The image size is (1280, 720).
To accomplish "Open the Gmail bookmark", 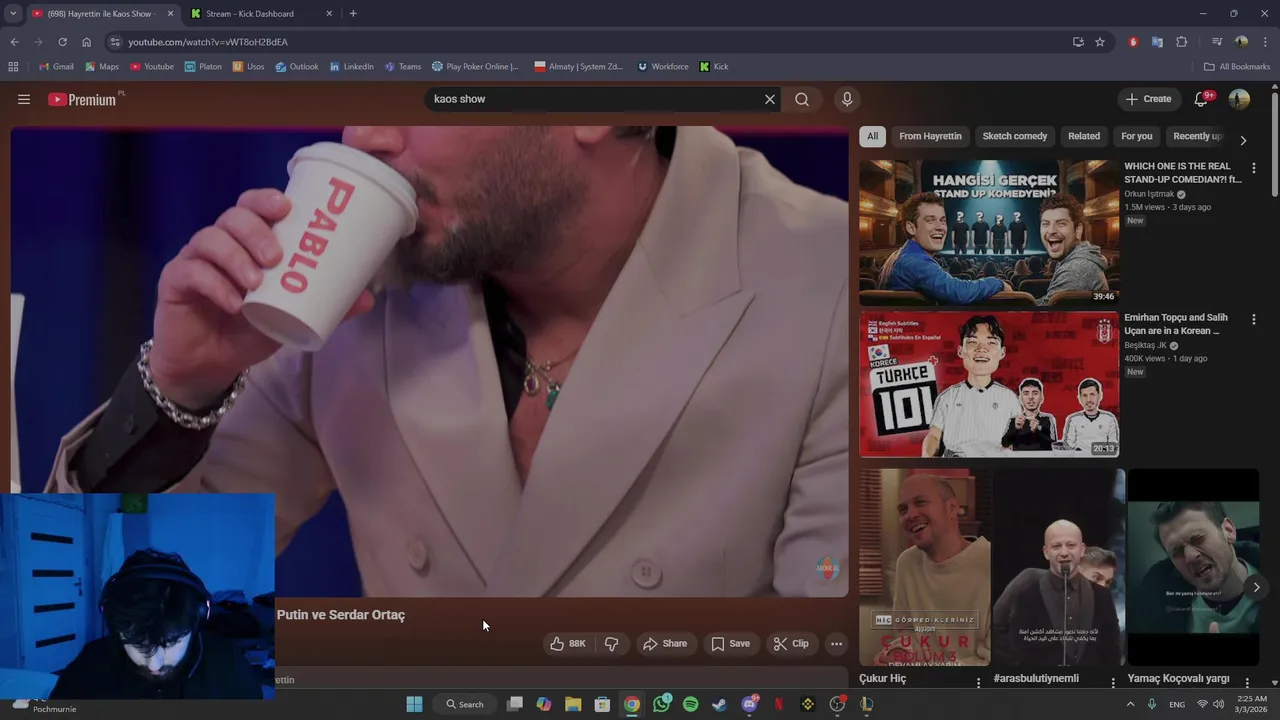I will [56, 67].
